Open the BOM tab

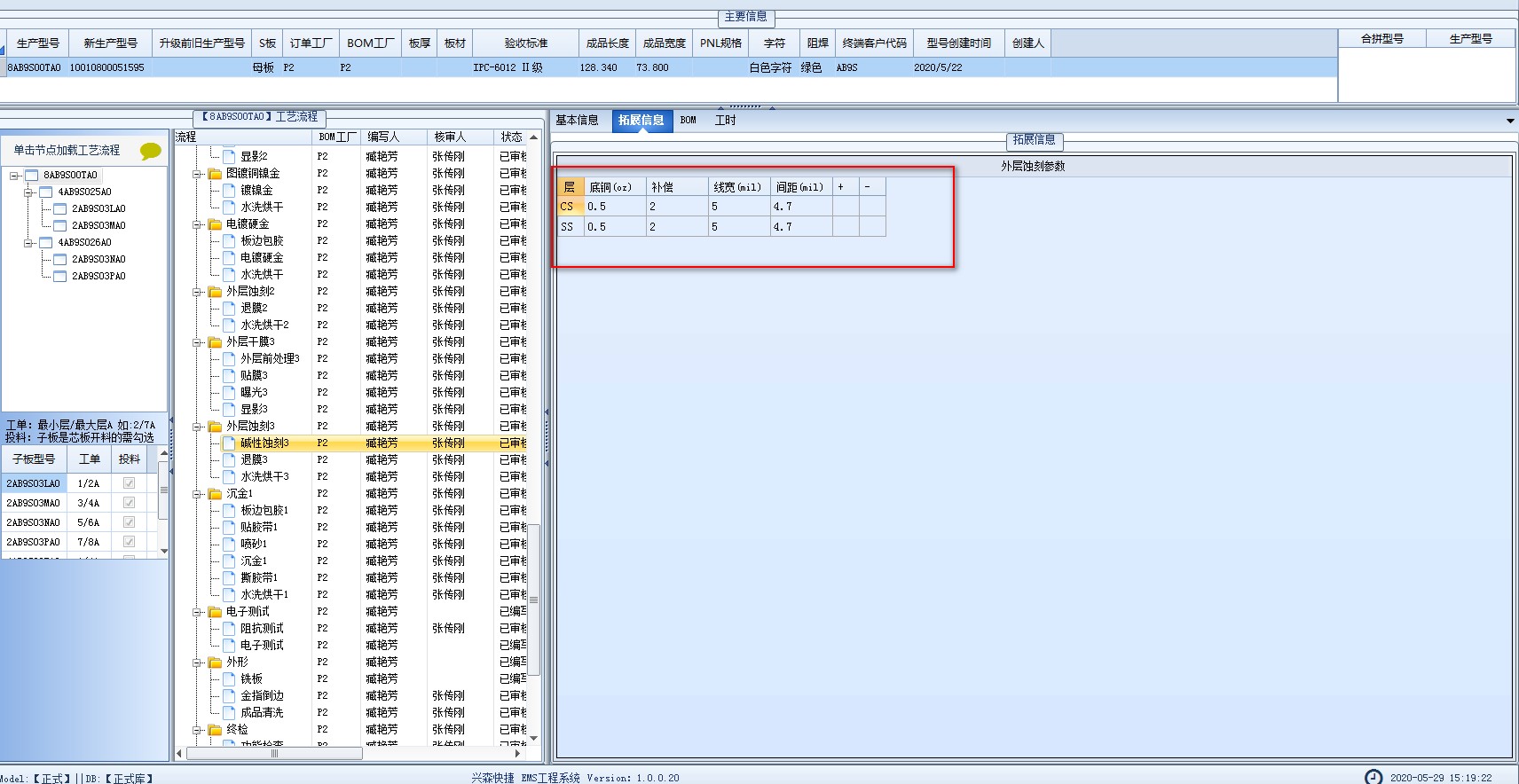[689, 121]
